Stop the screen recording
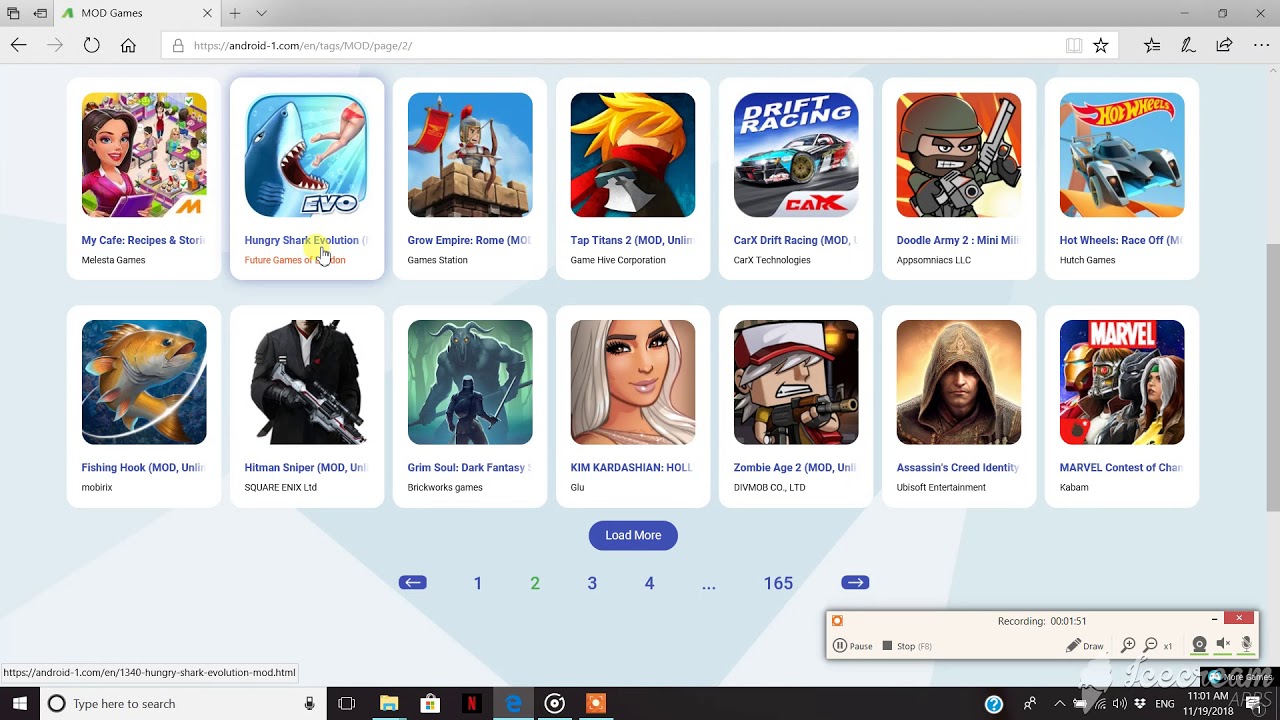This screenshot has height=720, width=1280. 907,646
